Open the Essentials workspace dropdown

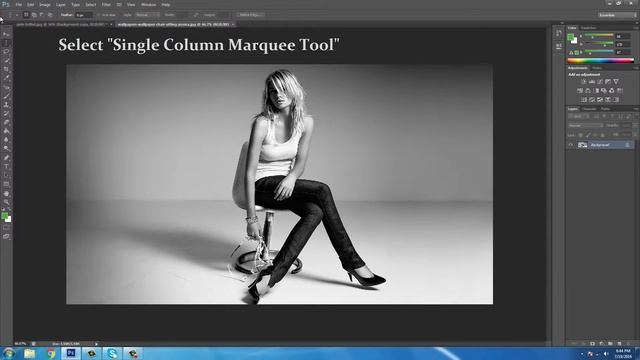[x=618, y=15]
